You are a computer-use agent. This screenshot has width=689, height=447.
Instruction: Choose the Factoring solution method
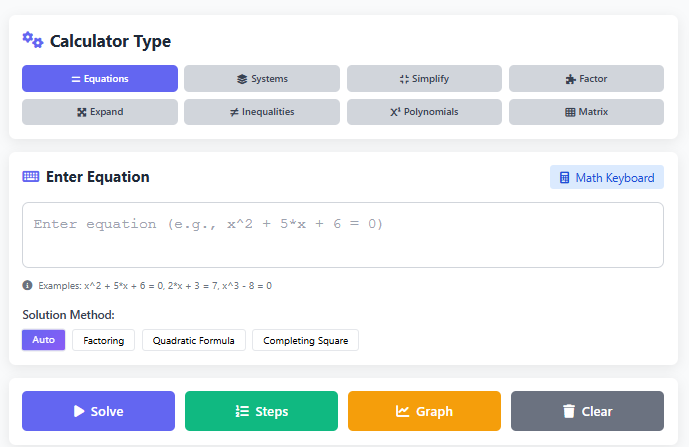103,341
